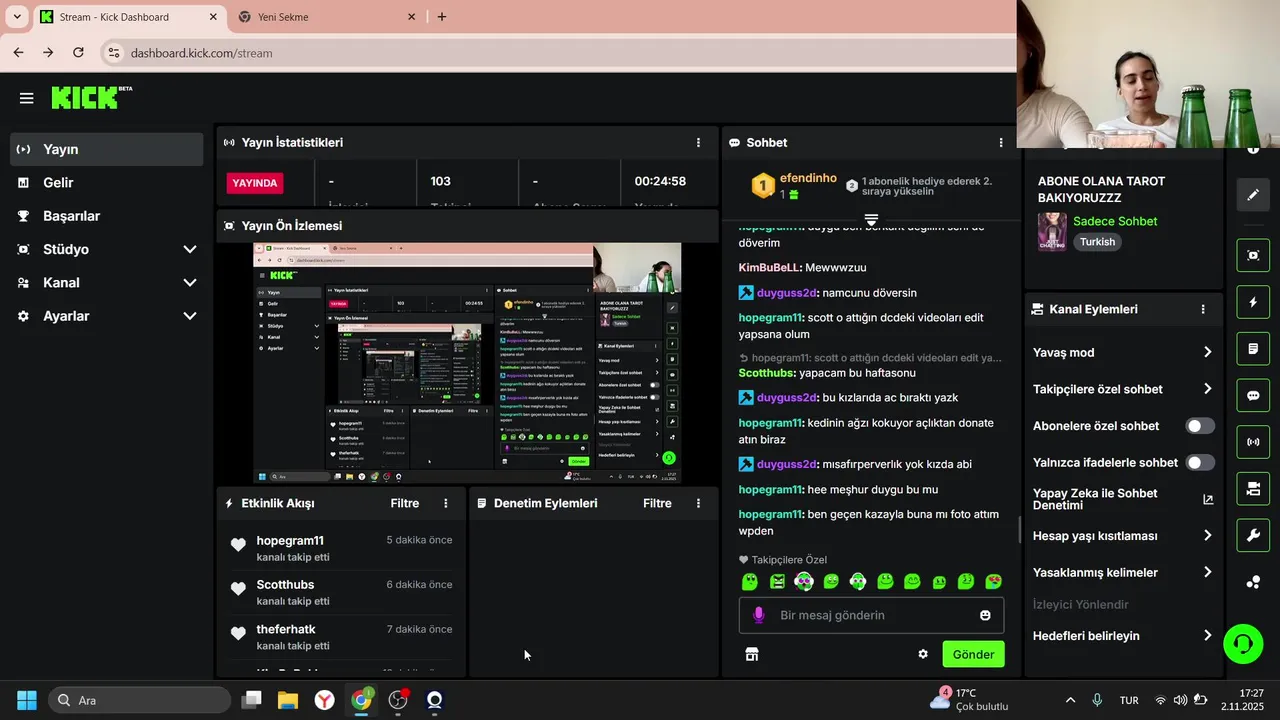Insert the angry green emote

tap(777, 581)
